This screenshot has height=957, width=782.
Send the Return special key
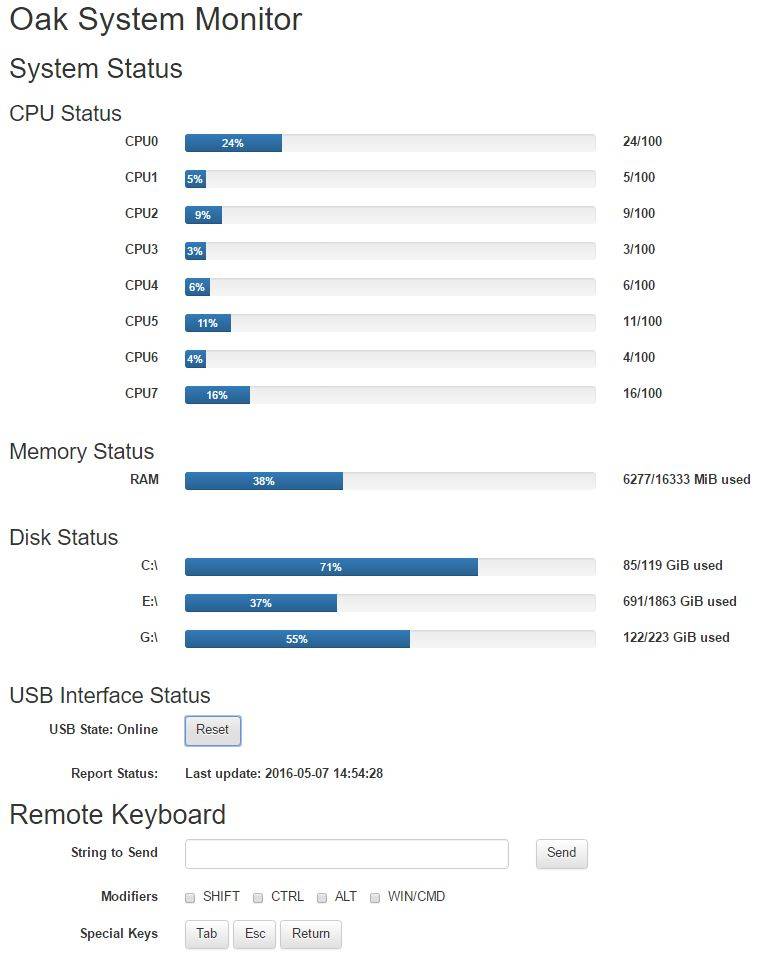pyautogui.click(x=311, y=934)
